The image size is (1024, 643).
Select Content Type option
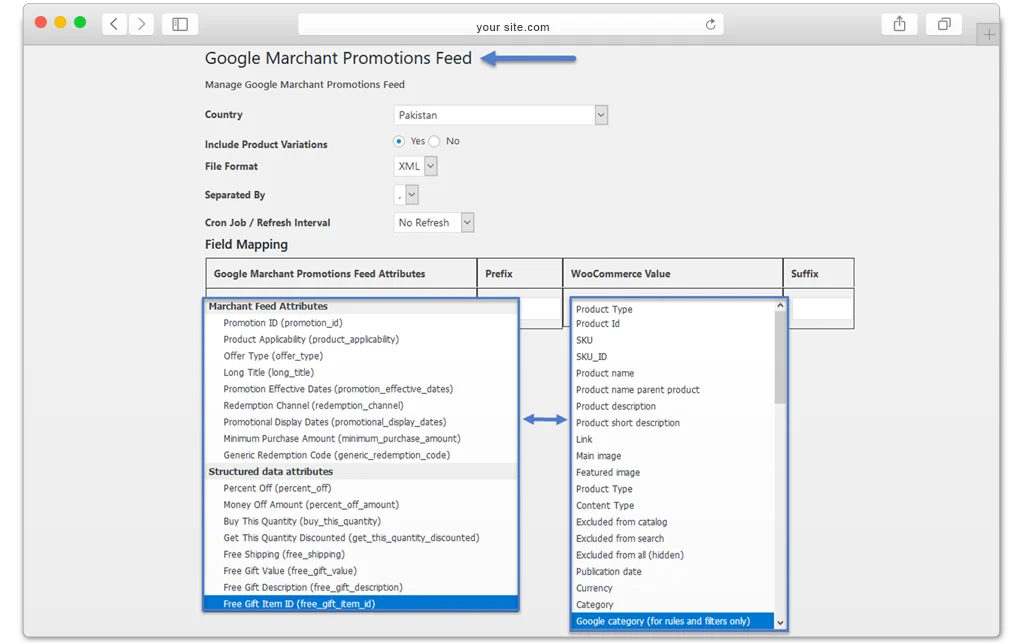click(673, 505)
